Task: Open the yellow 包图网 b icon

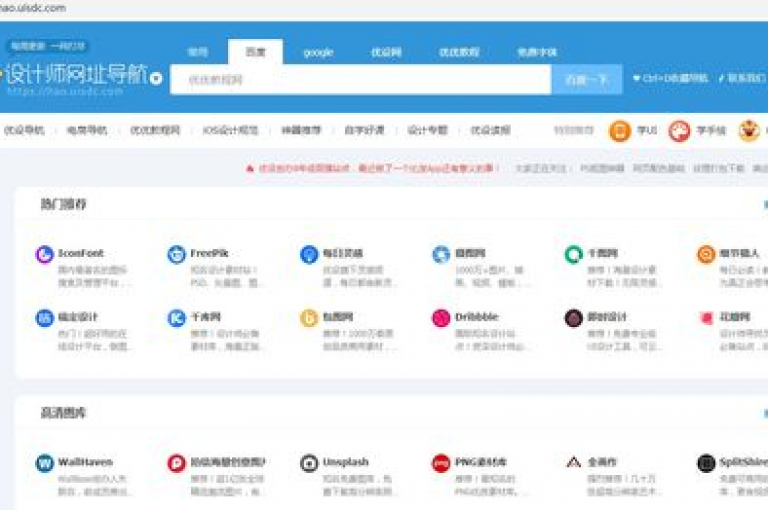Action: (x=309, y=318)
